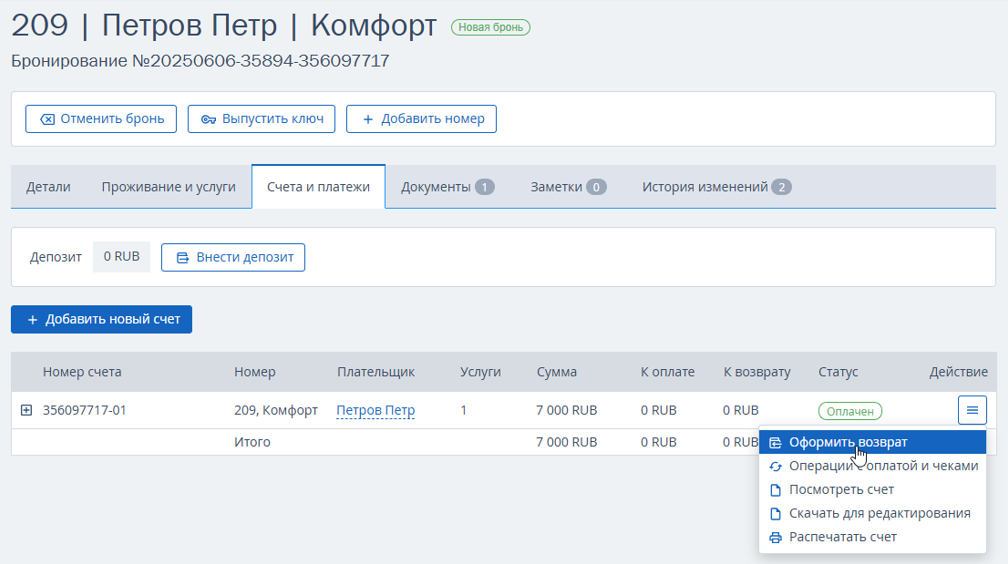
Task: Open the Петров Петр payer link
Action: [x=375, y=410]
